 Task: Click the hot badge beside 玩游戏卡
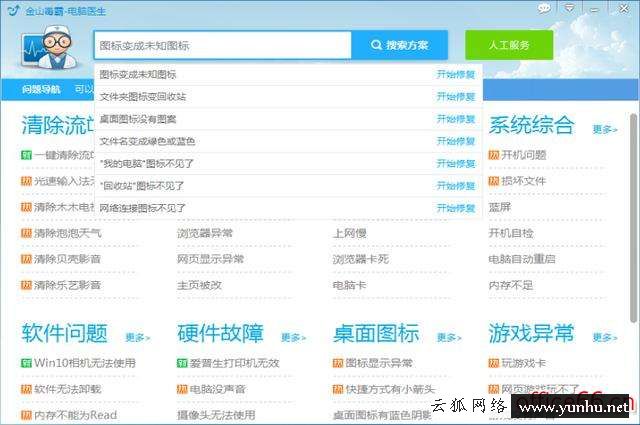click(493, 363)
